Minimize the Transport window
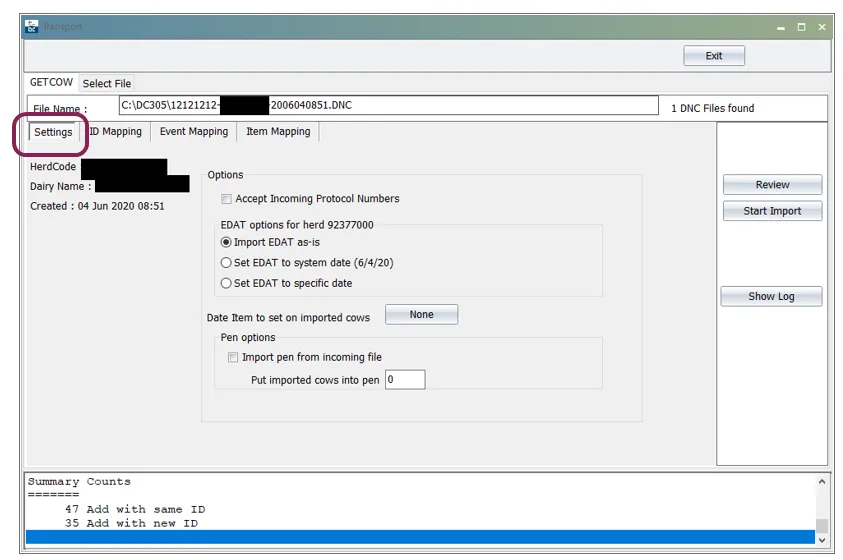 click(781, 27)
